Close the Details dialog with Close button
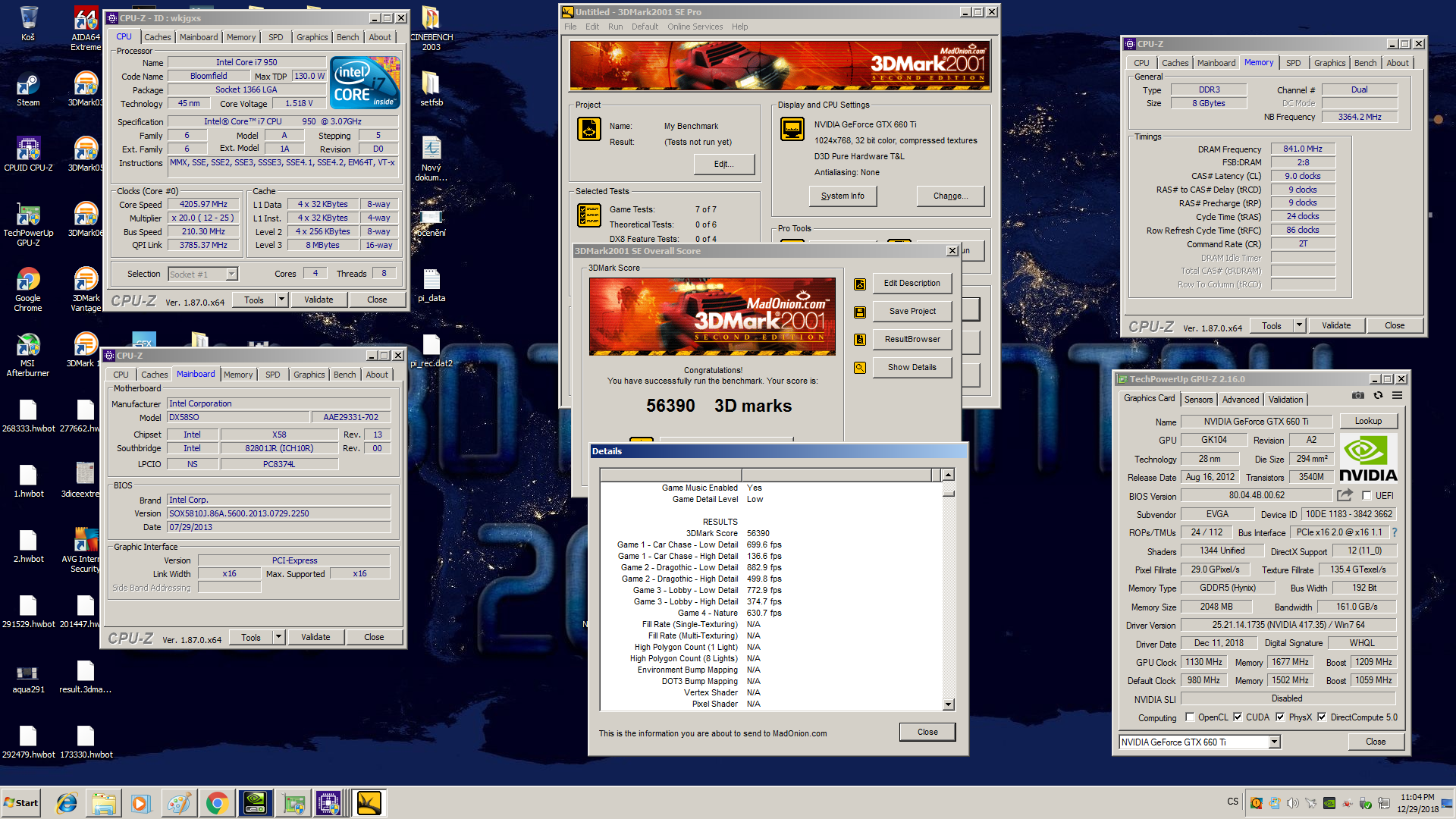 tap(927, 733)
